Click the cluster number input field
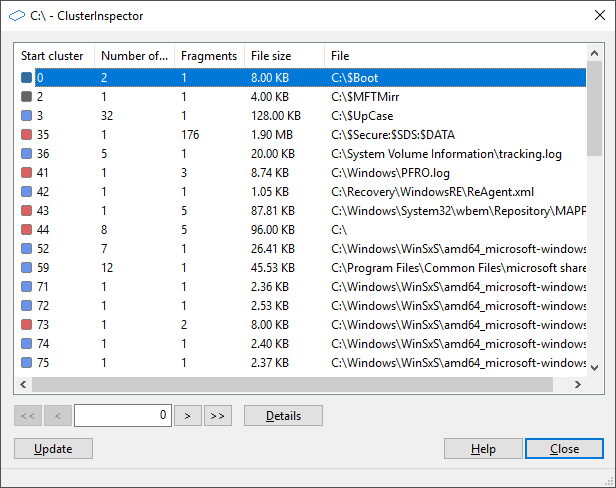The image size is (616, 488). tap(123, 415)
